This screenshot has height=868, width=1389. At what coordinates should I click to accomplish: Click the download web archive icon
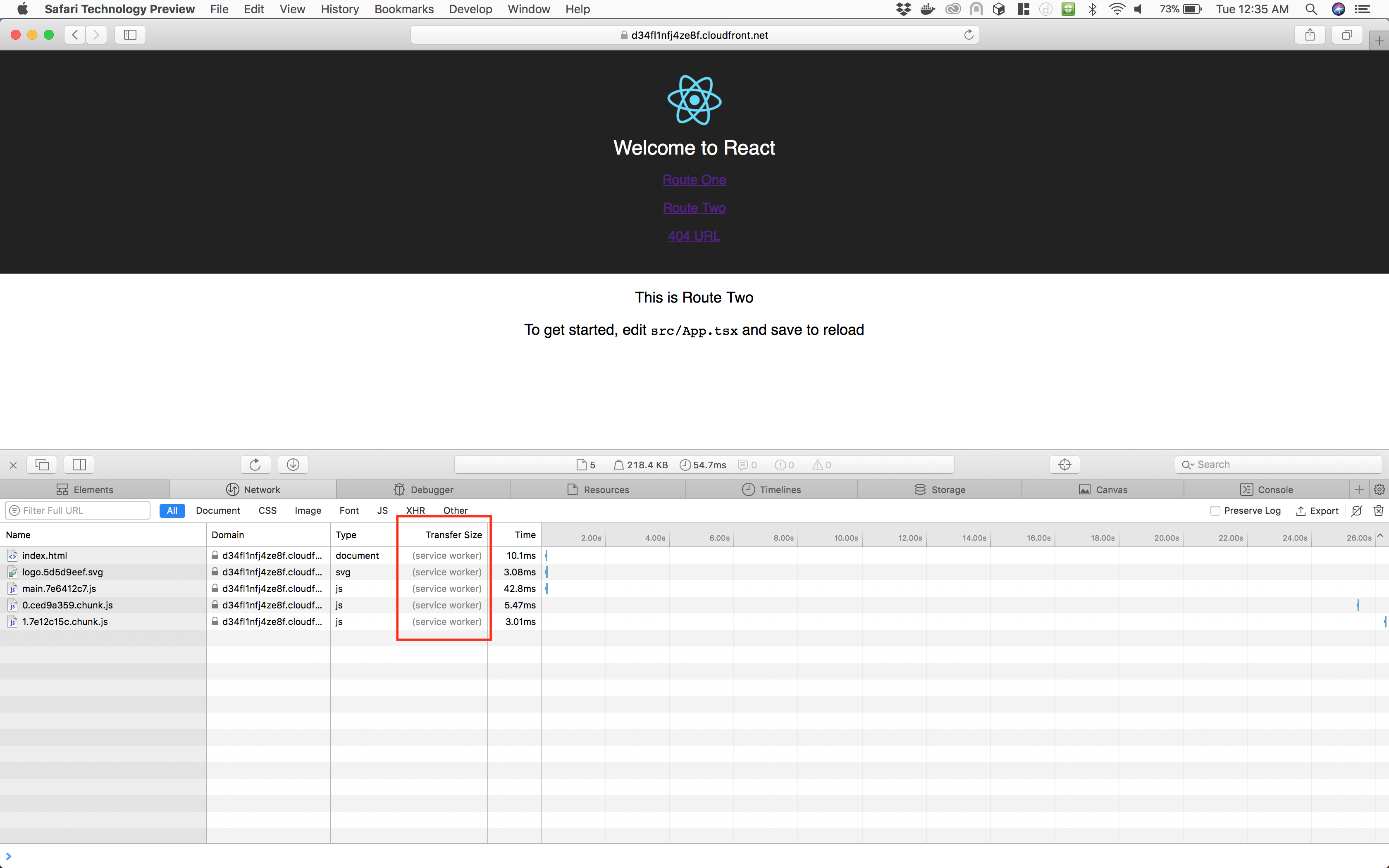tap(293, 465)
